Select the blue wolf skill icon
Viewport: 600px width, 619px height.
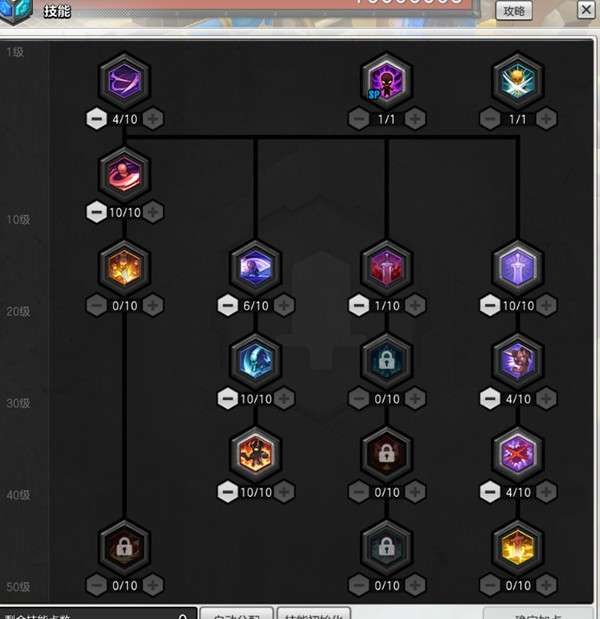click(x=256, y=359)
